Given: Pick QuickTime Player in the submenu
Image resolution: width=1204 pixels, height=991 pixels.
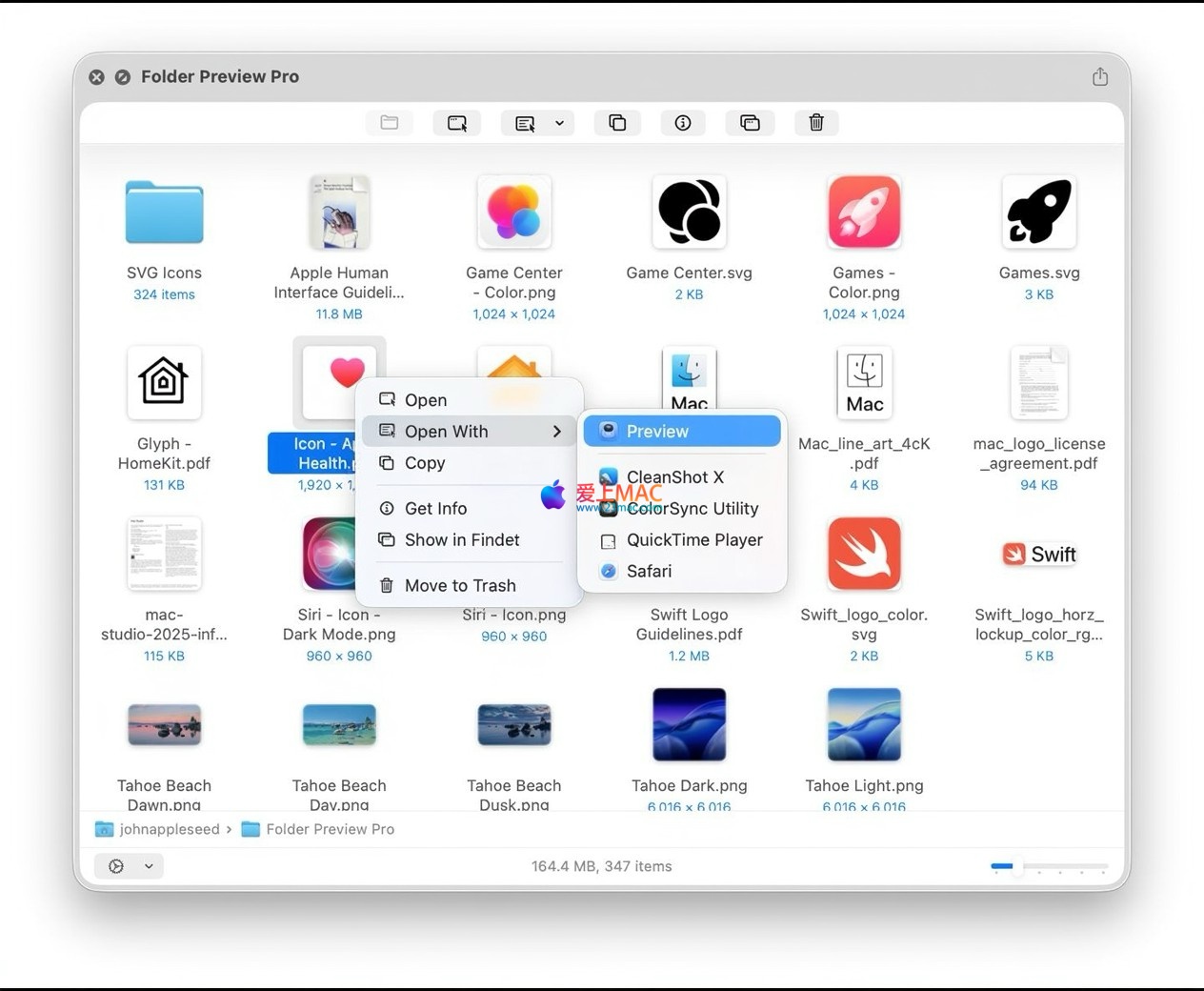Looking at the screenshot, I should pyautogui.click(x=693, y=540).
